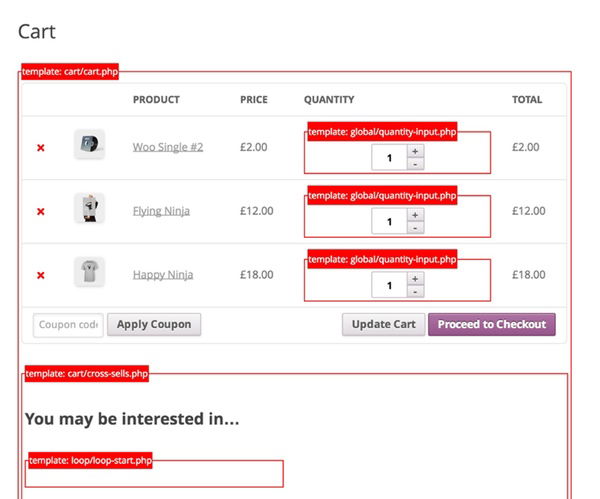Open the Woo Single #2 product link
Image resolution: width=600 pixels, height=499 pixels.
coord(168,147)
